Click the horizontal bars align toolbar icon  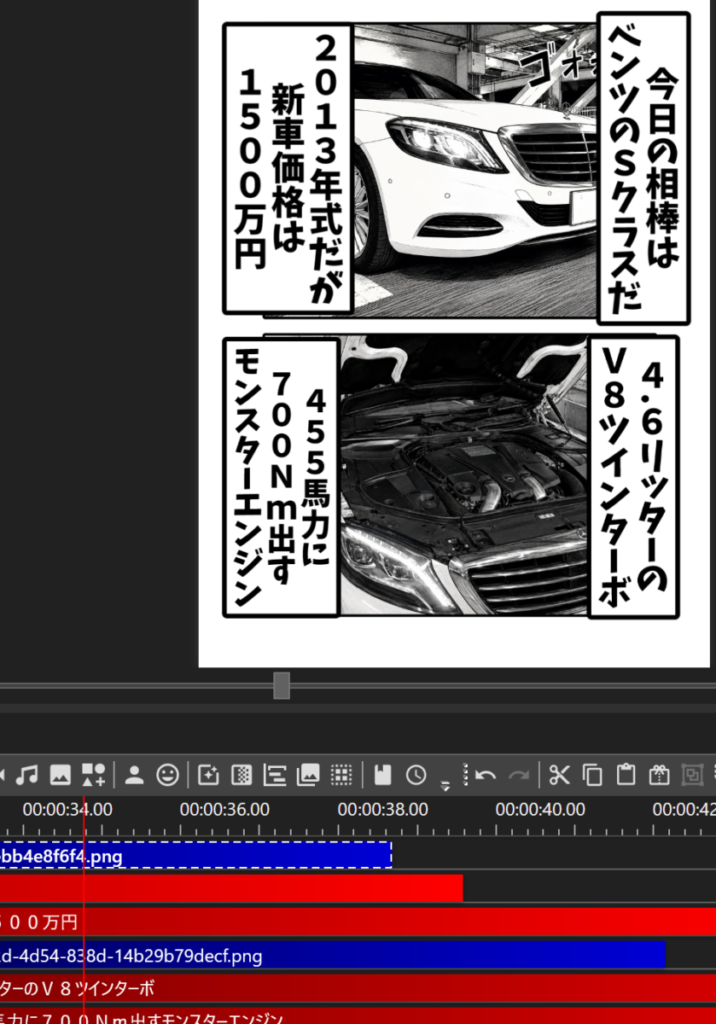click(274, 775)
